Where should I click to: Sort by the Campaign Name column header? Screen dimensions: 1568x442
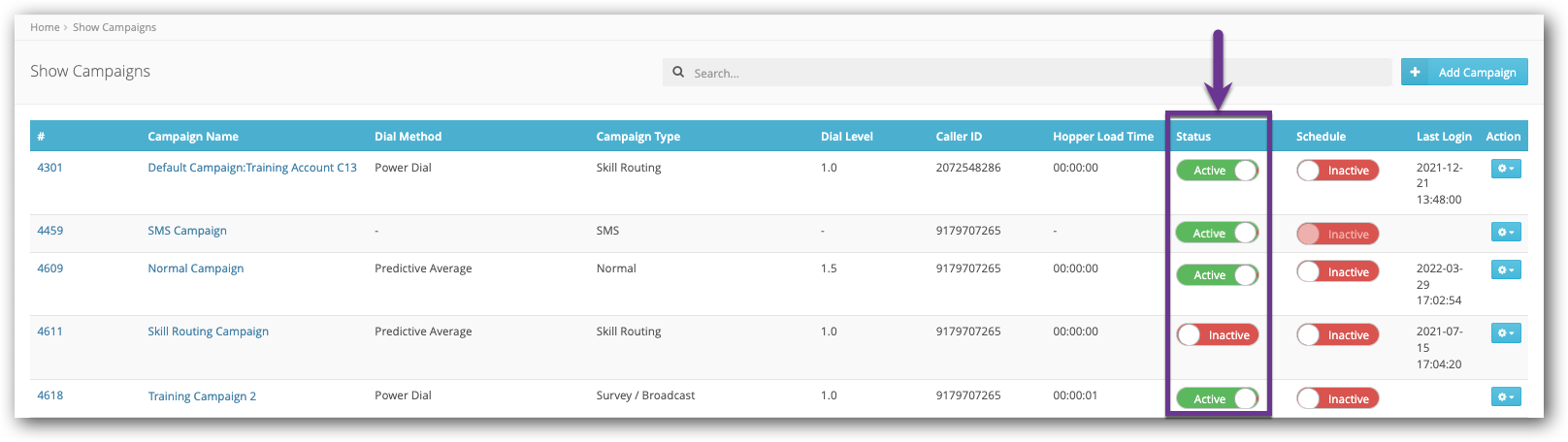point(193,137)
